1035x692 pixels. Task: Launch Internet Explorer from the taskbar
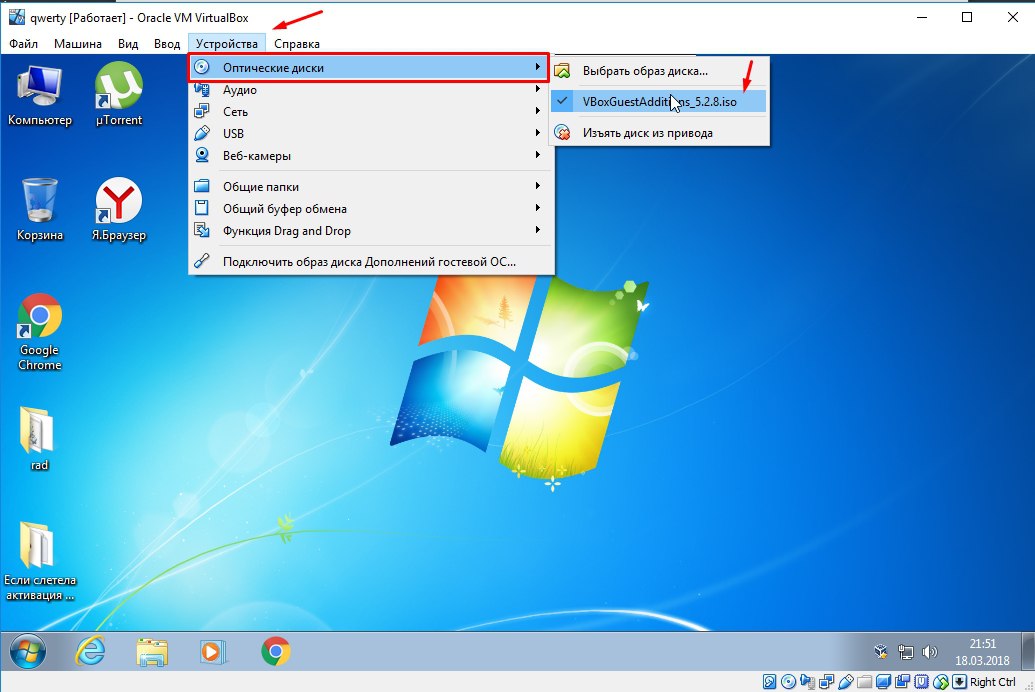point(90,652)
